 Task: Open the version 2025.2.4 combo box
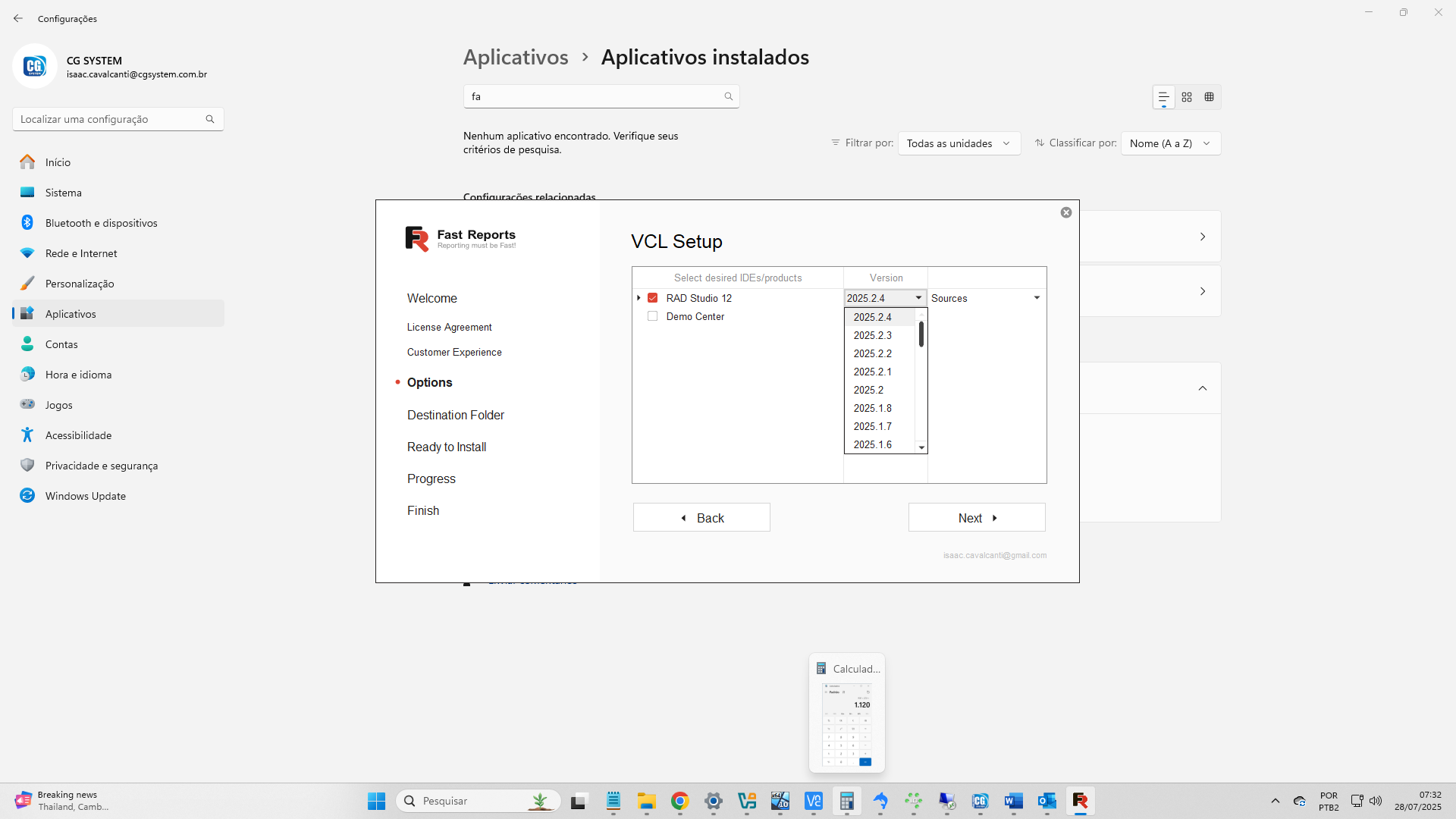(885, 298)
